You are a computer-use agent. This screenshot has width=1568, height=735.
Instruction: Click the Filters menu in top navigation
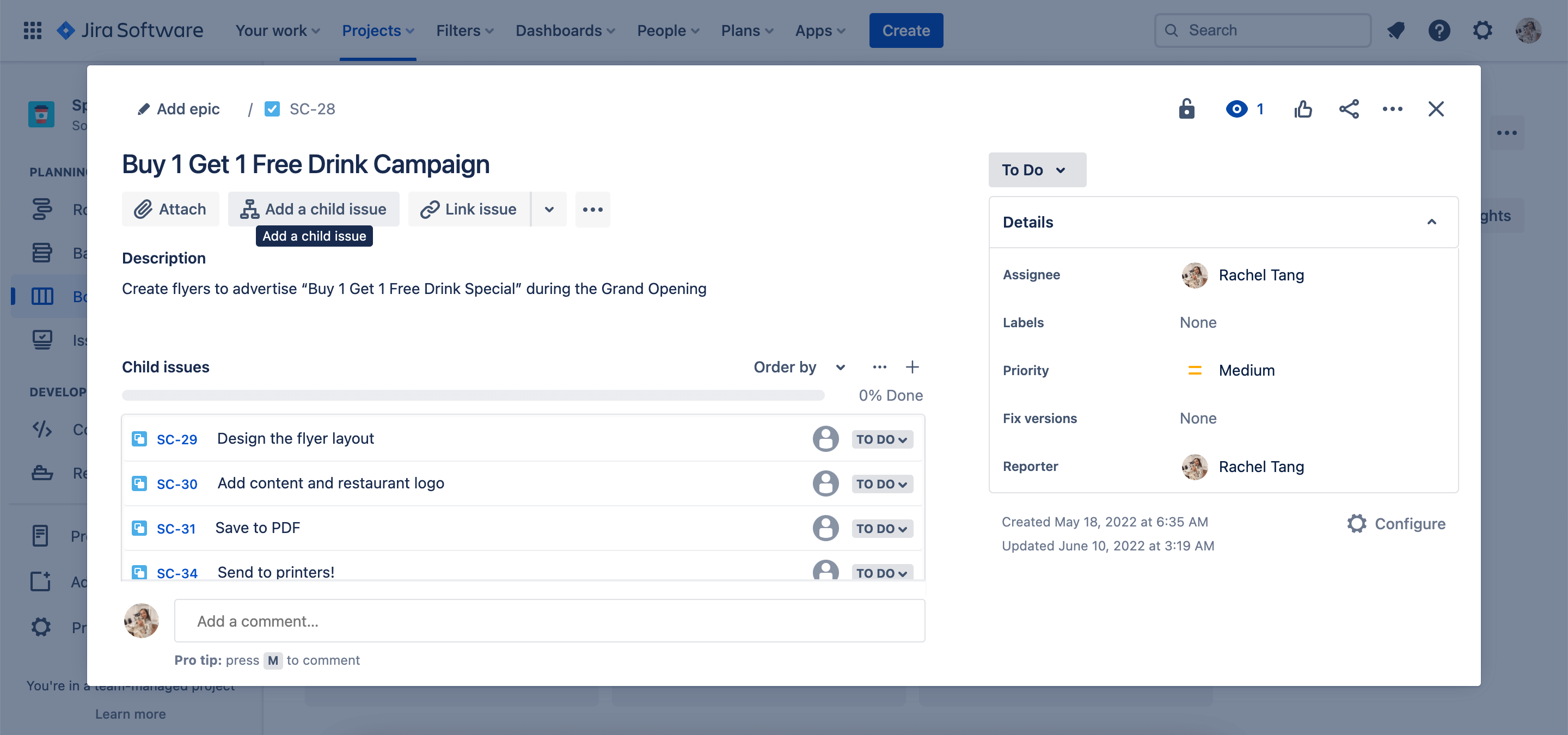[464, 30]
